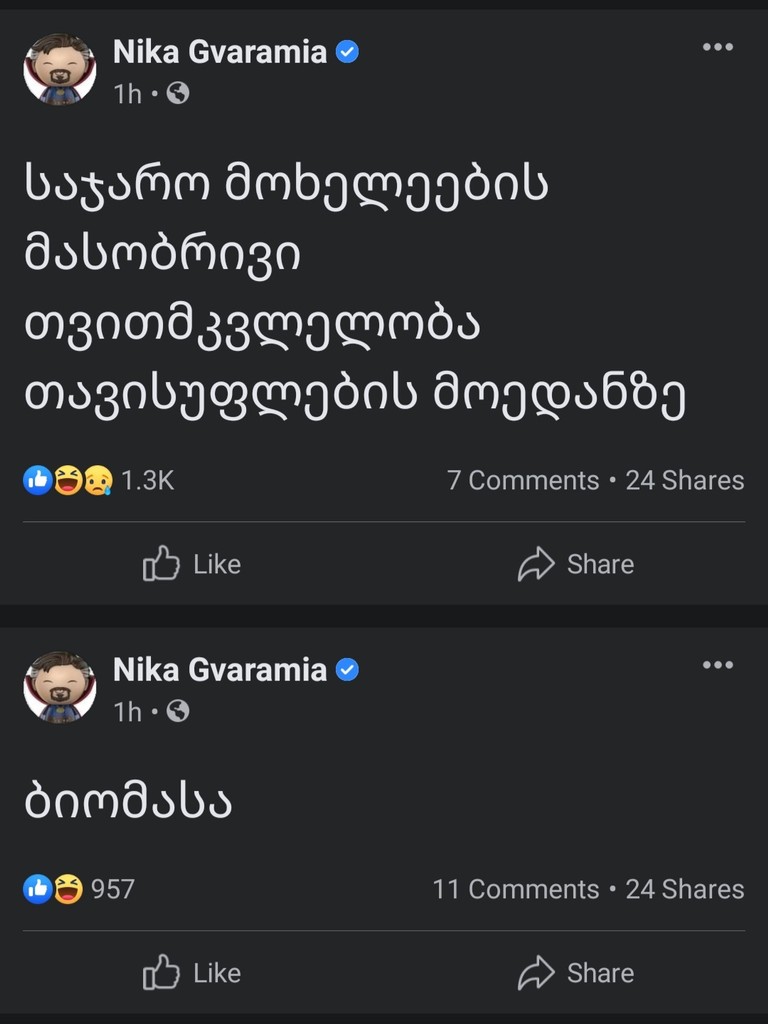Screen dimensions: 768x1024
Task: Open 7 Comments on first post
Action: (522, 481)
